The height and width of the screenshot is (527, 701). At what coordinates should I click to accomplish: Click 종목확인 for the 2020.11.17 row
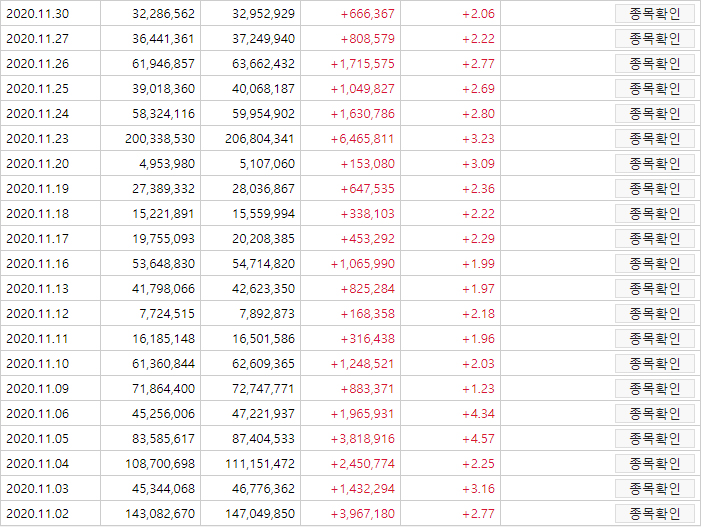tap(655, 239)
